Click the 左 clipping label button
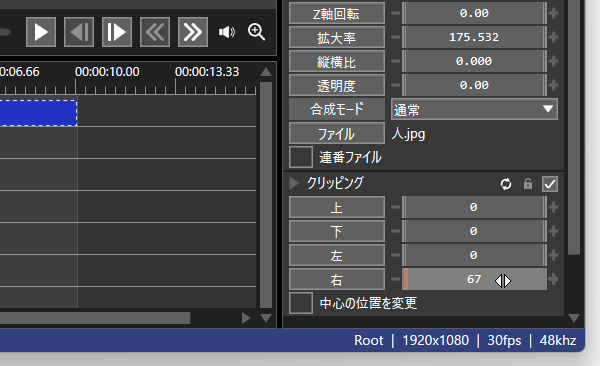600x366 pixels. click(337, 255)
